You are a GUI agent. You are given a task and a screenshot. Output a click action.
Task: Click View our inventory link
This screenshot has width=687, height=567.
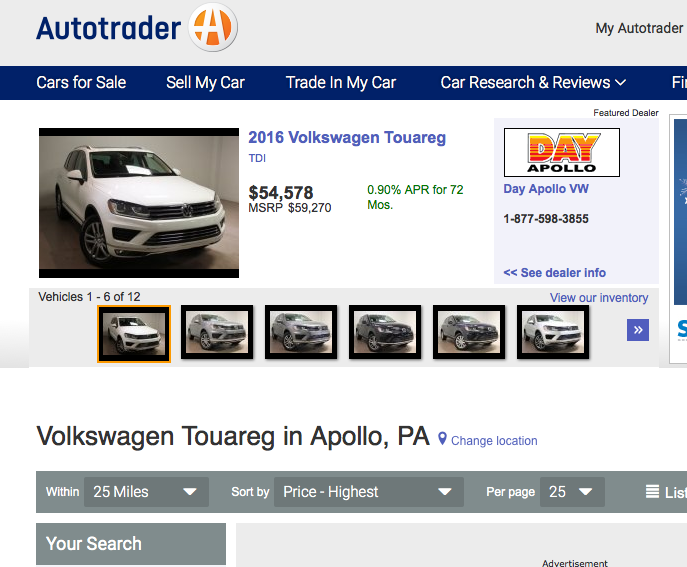click(x=598, y=298)
